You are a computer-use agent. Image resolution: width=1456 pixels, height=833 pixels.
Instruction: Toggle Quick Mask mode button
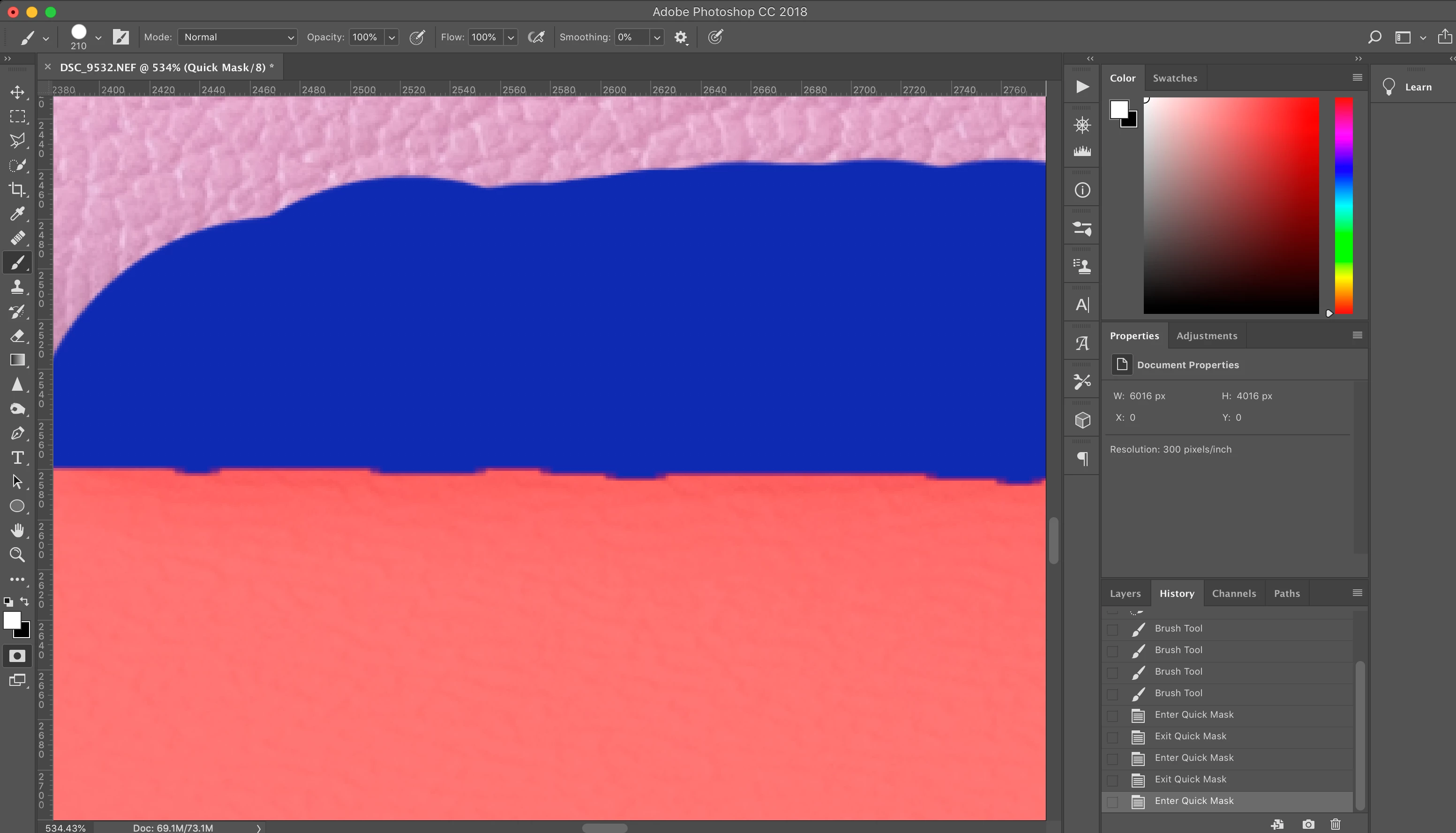(x=17, y=656)
